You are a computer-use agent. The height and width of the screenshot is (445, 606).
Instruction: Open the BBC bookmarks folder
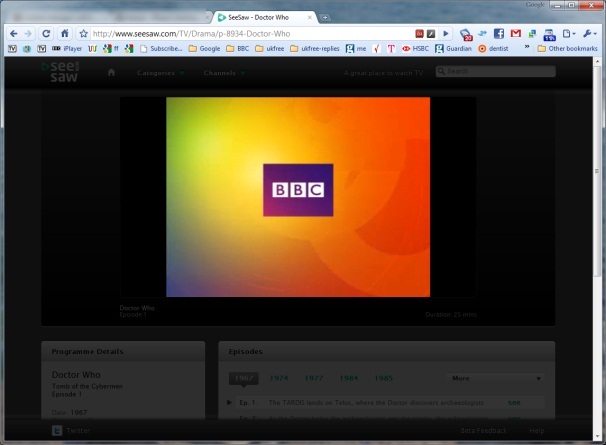238,49
